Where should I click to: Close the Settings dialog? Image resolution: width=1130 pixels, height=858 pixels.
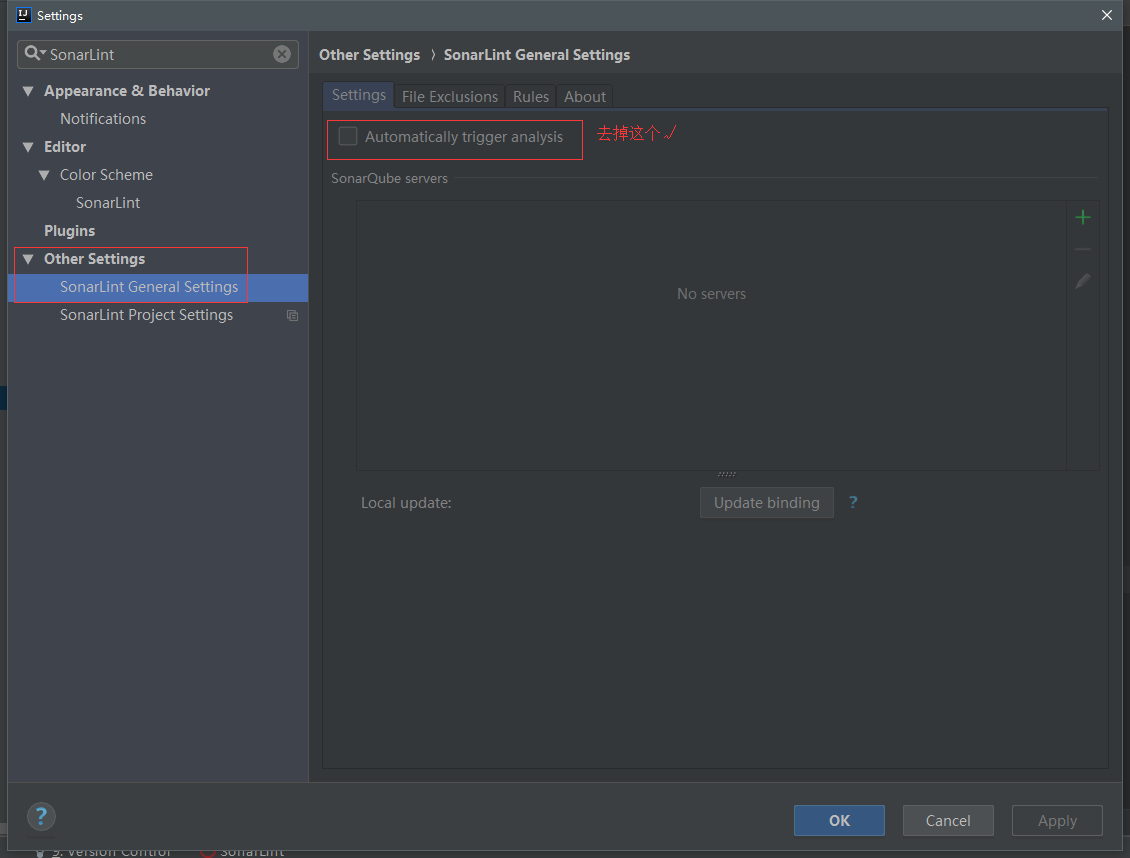click(1107, 15)
